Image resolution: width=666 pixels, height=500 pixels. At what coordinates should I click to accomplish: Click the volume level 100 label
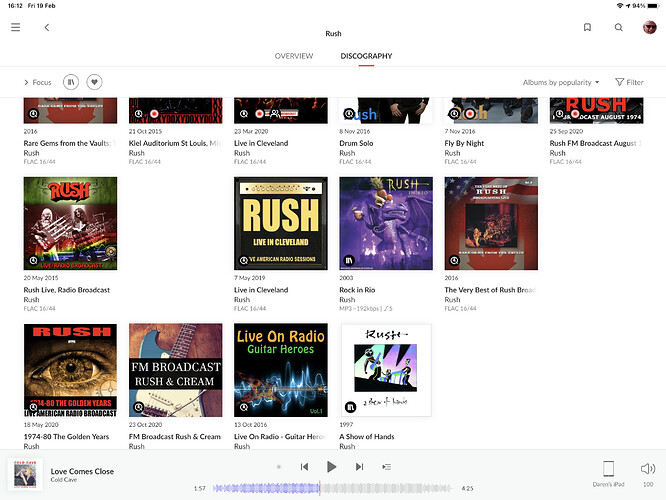point(648,484)
